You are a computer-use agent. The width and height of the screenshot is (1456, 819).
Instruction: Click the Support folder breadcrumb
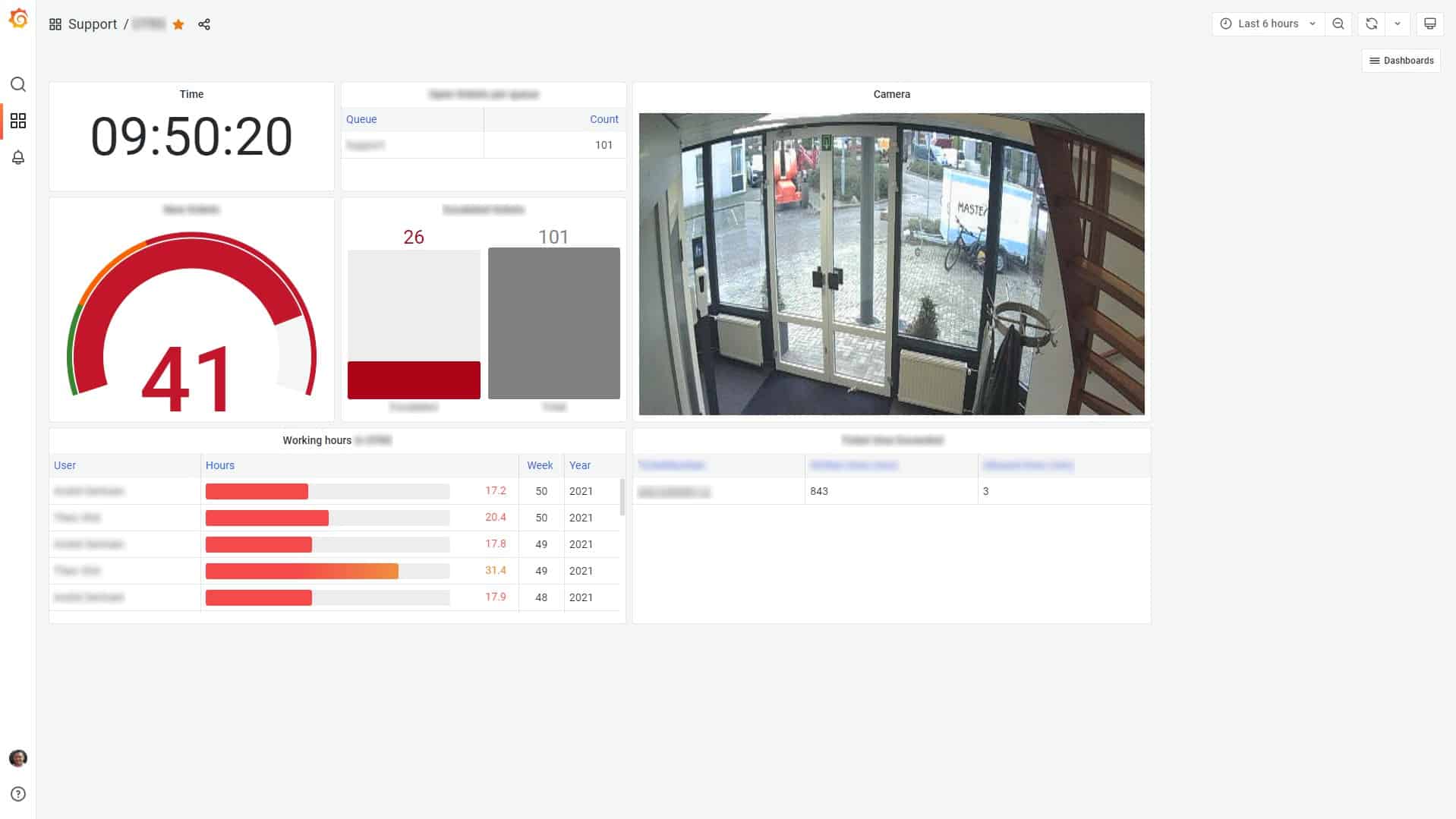(93, 24)
